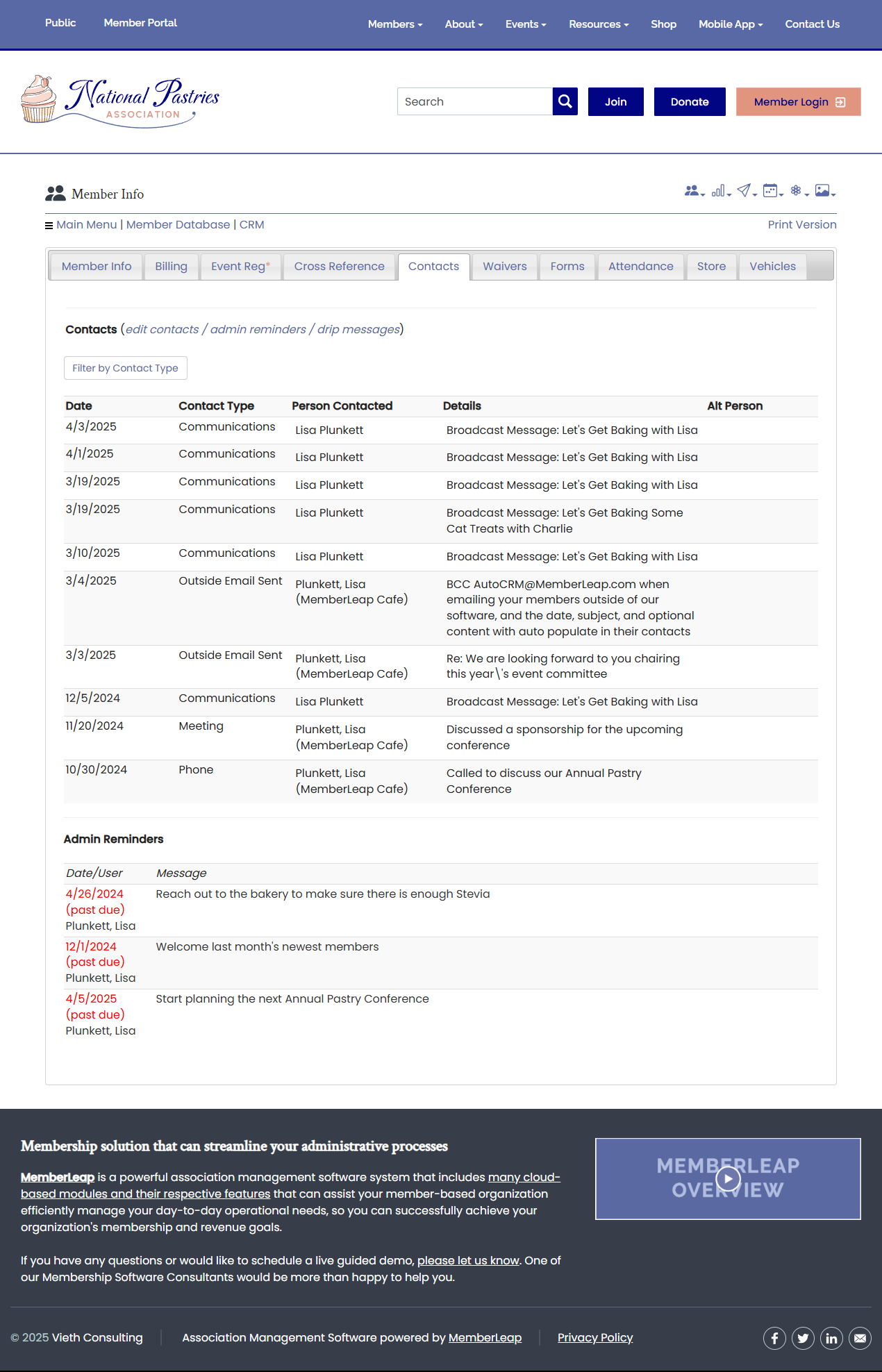Click the hamburger icon beside Main Menu

tap(49, 225)
